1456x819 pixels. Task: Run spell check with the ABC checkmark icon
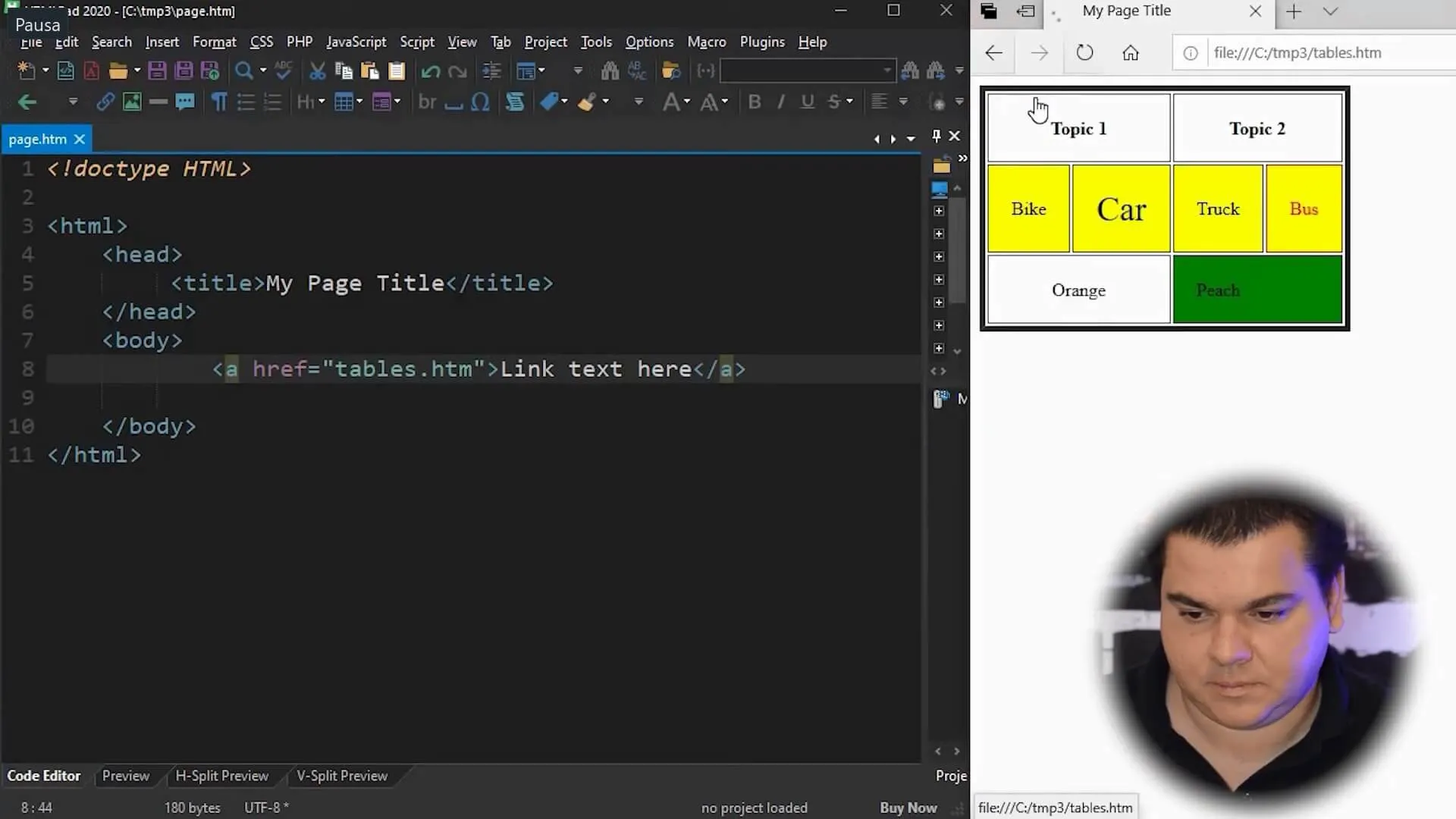[283, 71]
